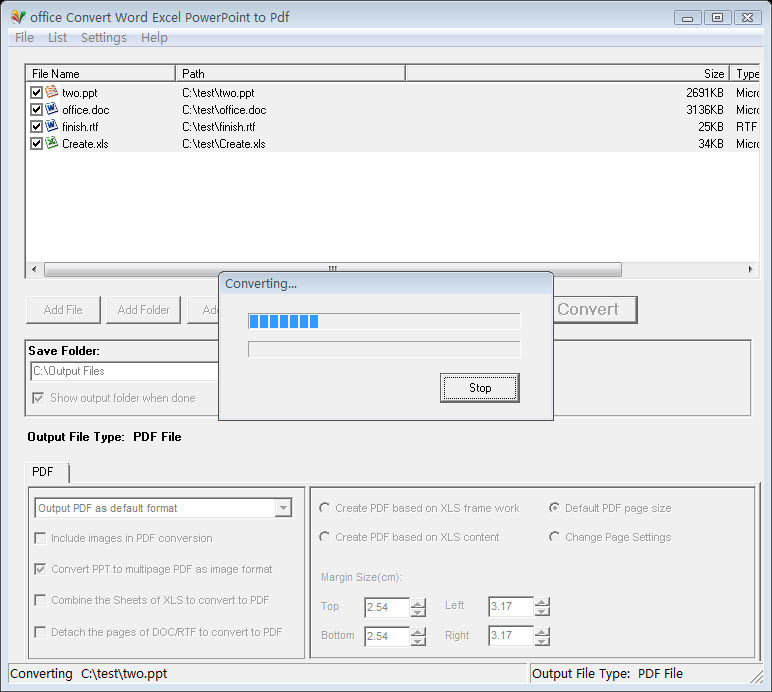The image size is (772, 692).
Task: Click the app logo in the title bar
Action: (x=18, y=17)
